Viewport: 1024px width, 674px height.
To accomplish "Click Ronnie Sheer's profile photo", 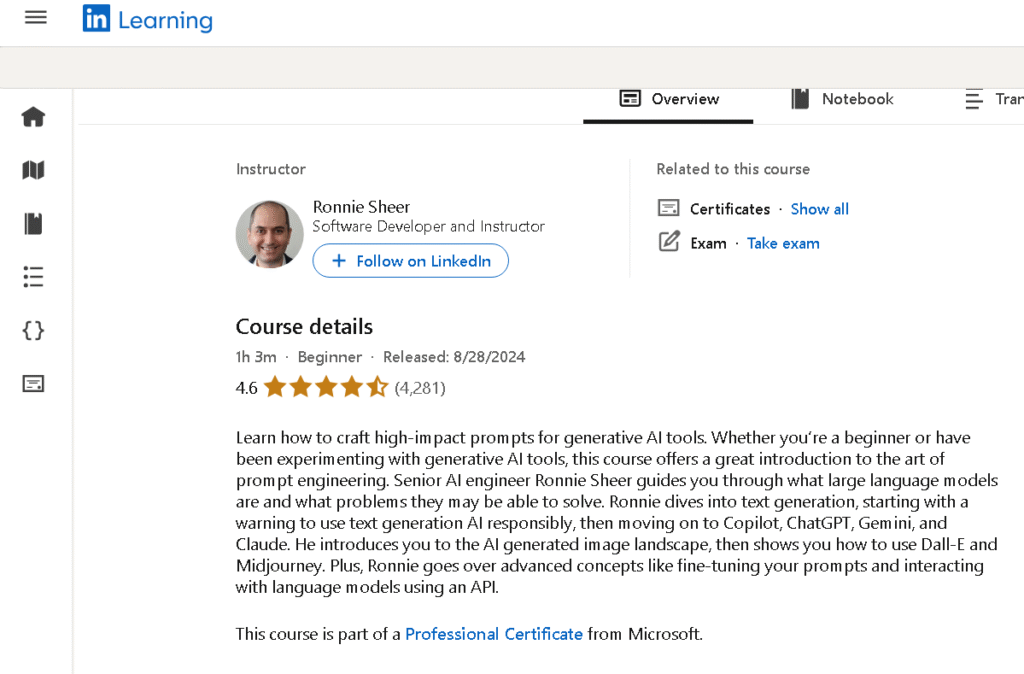I will 269,233.
